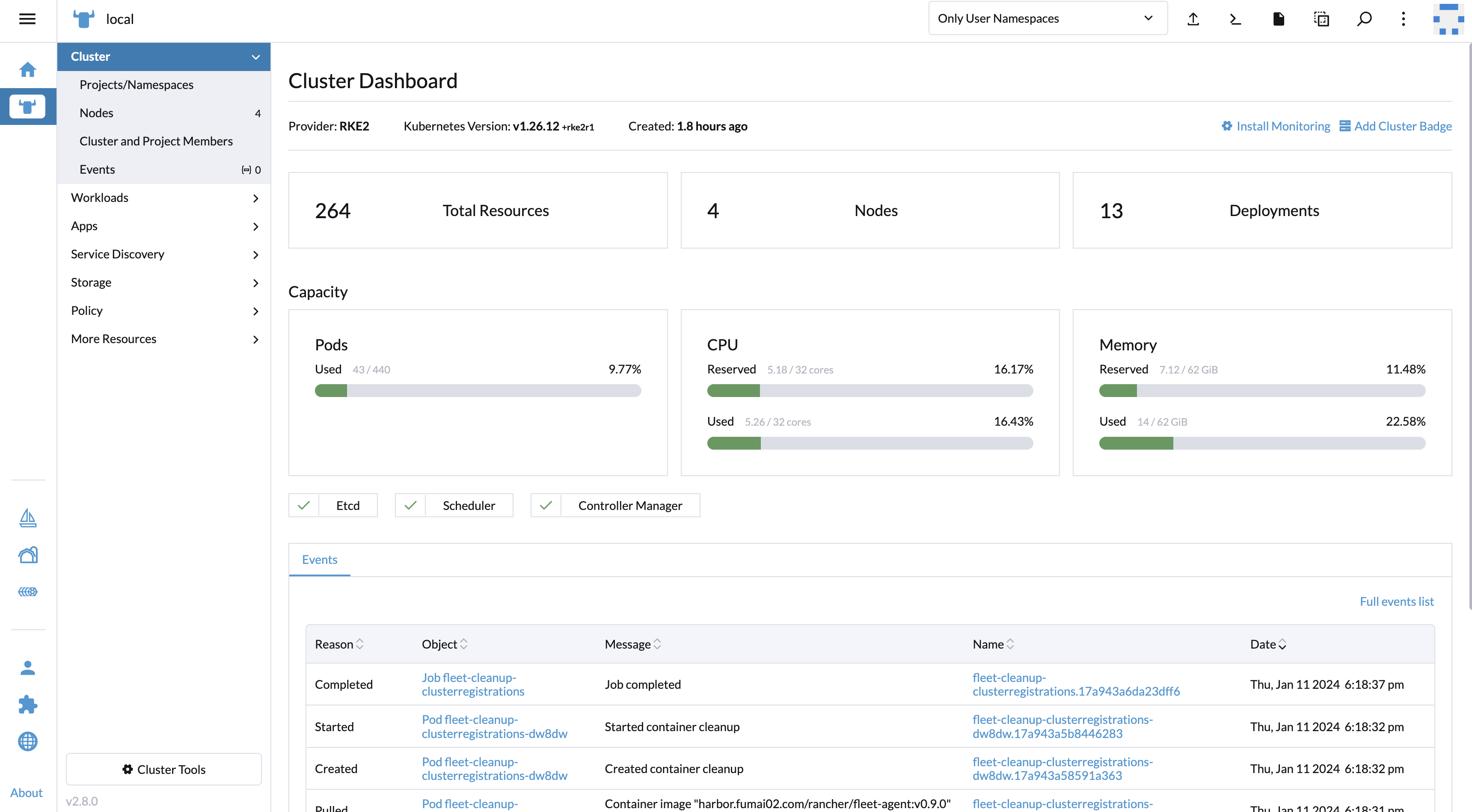Click the Download KubeConfig file icon

coord(1278,19)
